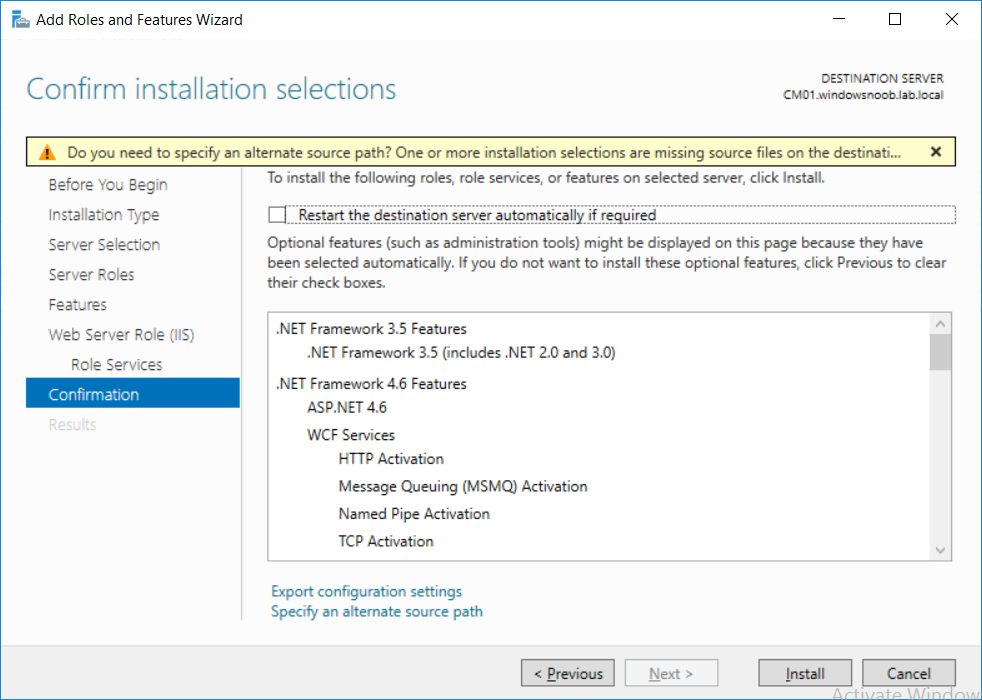
Task: Click the 'WCF Services' list entry
Action: coord(351,435)
